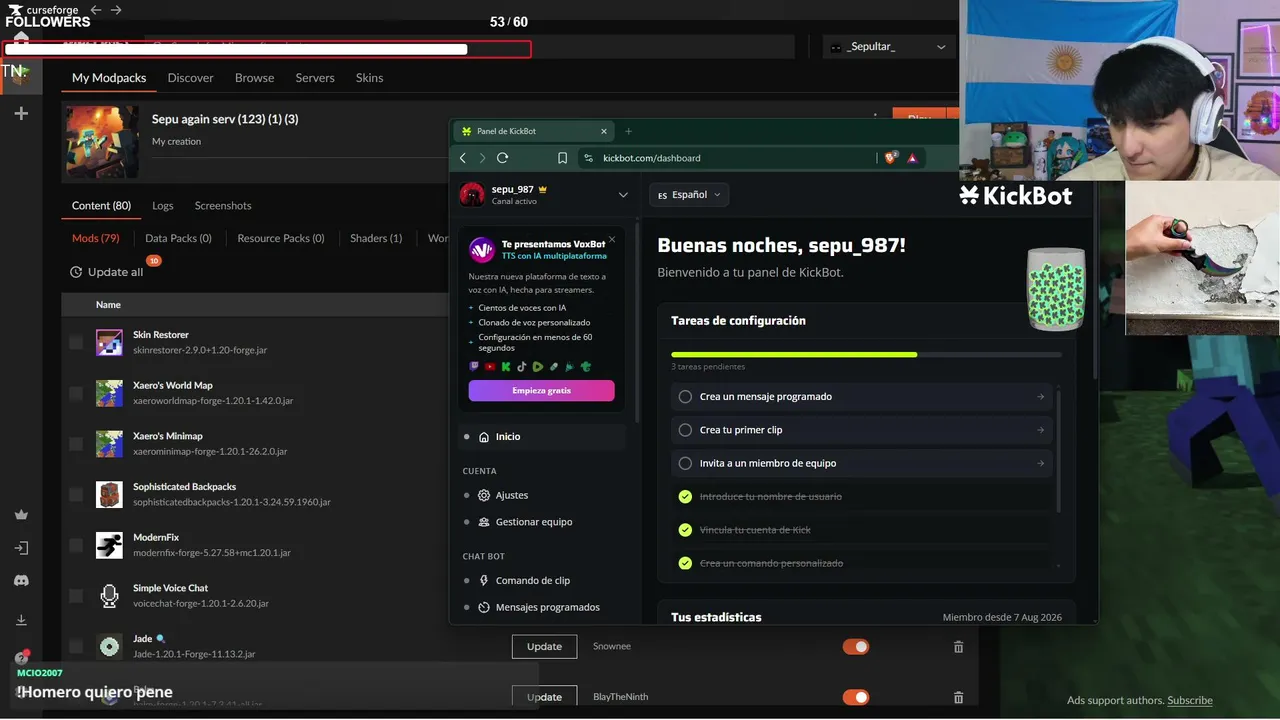Switch to the Screenshots tab
The image size is (1280, 720).
pyautogui.click(x=223, y=206)
